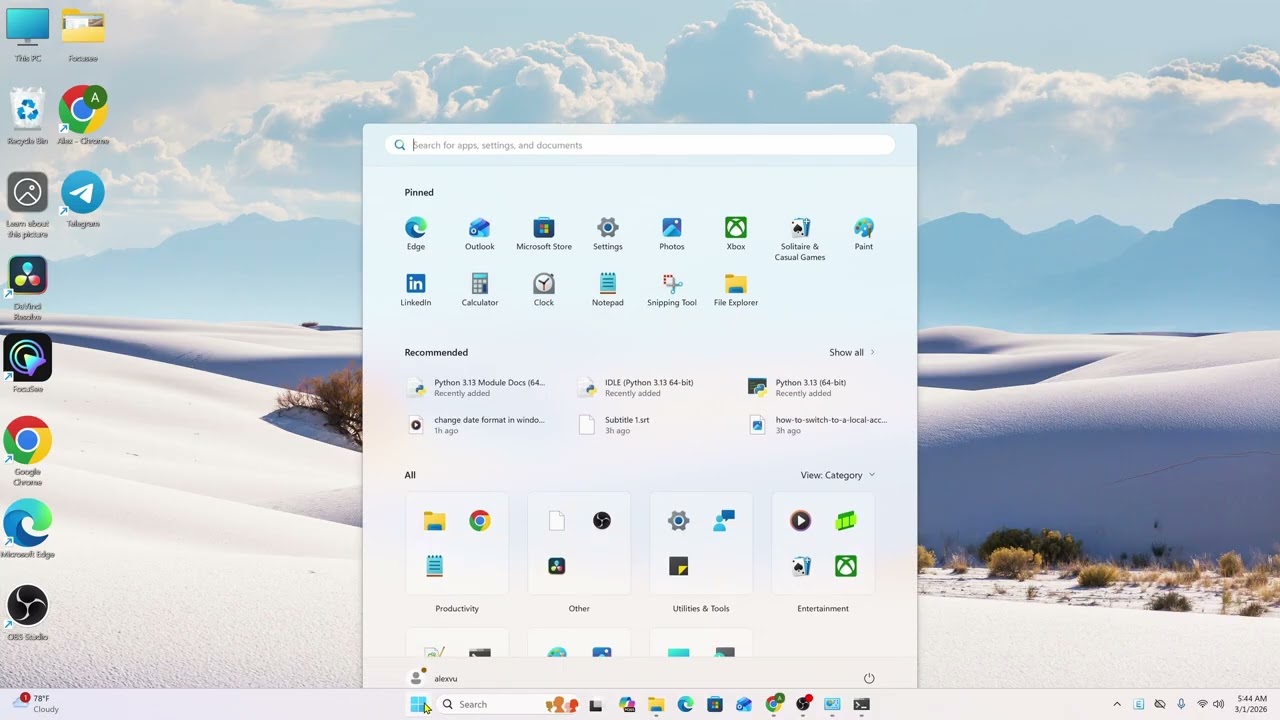Open the Calculator app
Image resolution: width=1280 pixels, height=720 pixels.
[480, 290]
